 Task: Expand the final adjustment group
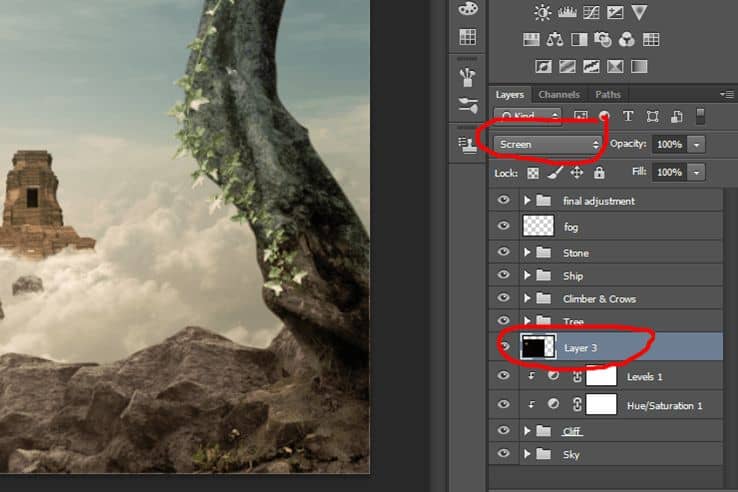pyautogui.click(x=527, y=201)
